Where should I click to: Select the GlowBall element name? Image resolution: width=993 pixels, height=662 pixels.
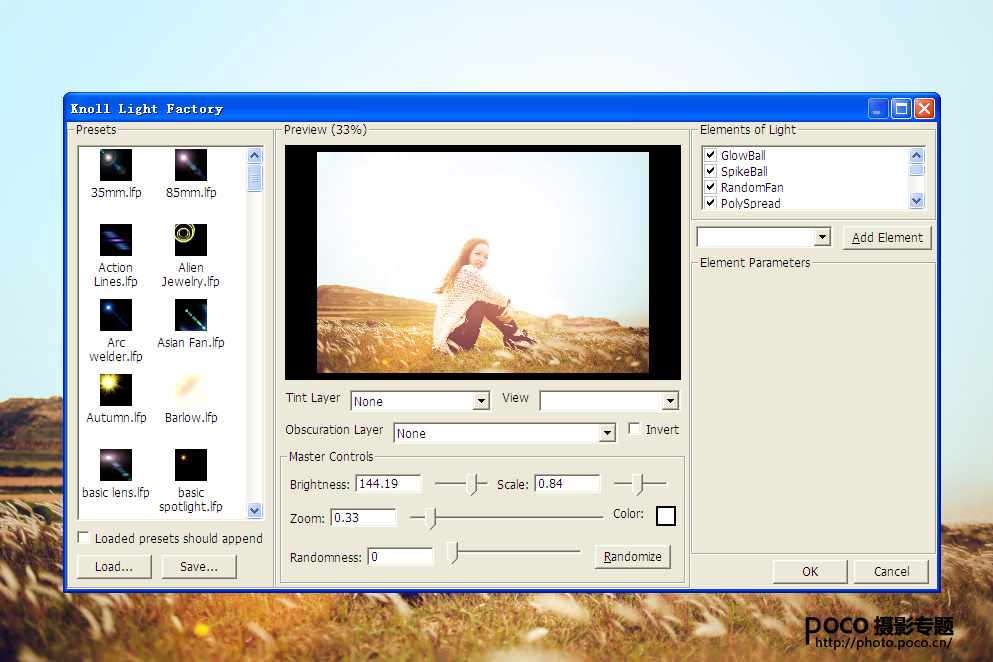pos(743,155)
